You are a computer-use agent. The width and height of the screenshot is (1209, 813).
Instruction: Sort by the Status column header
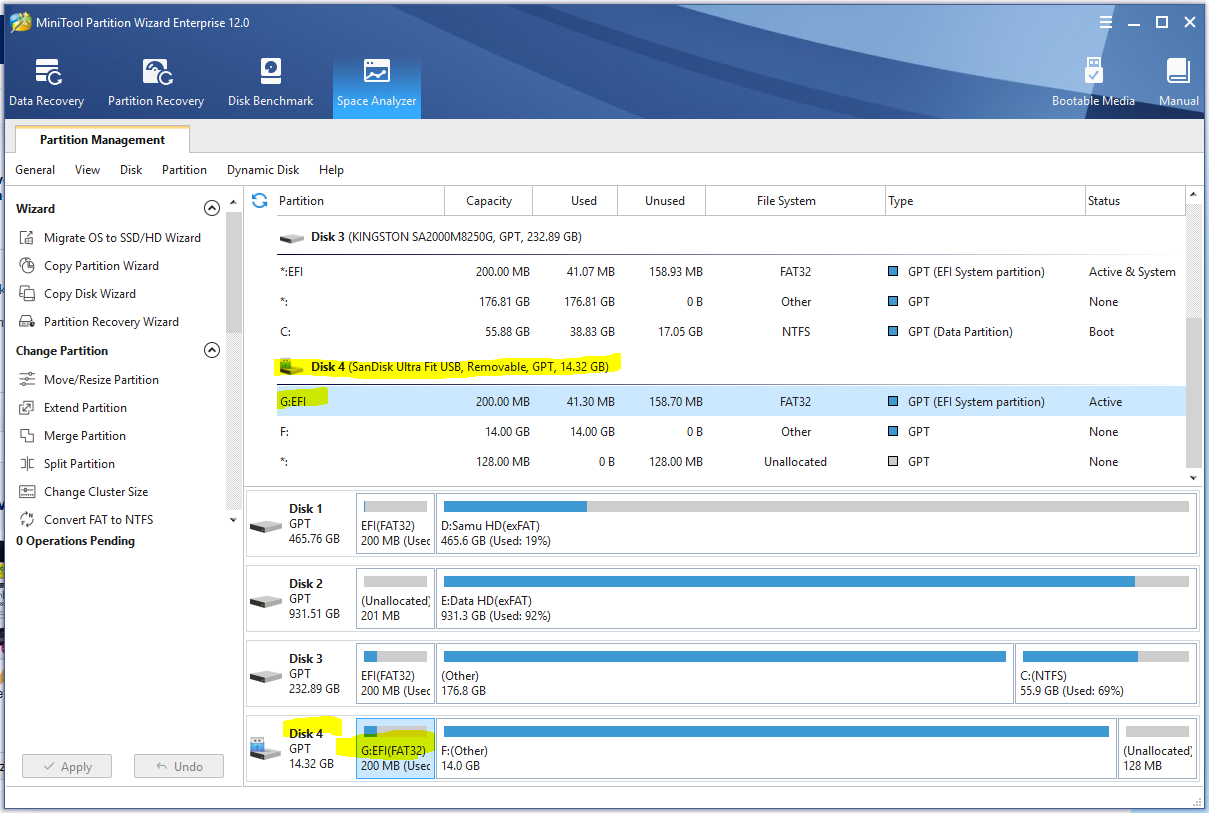pos(1136,201)
